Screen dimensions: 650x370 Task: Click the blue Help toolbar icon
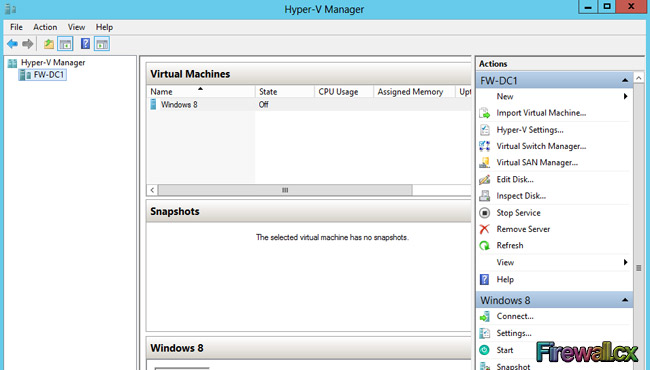85,44
